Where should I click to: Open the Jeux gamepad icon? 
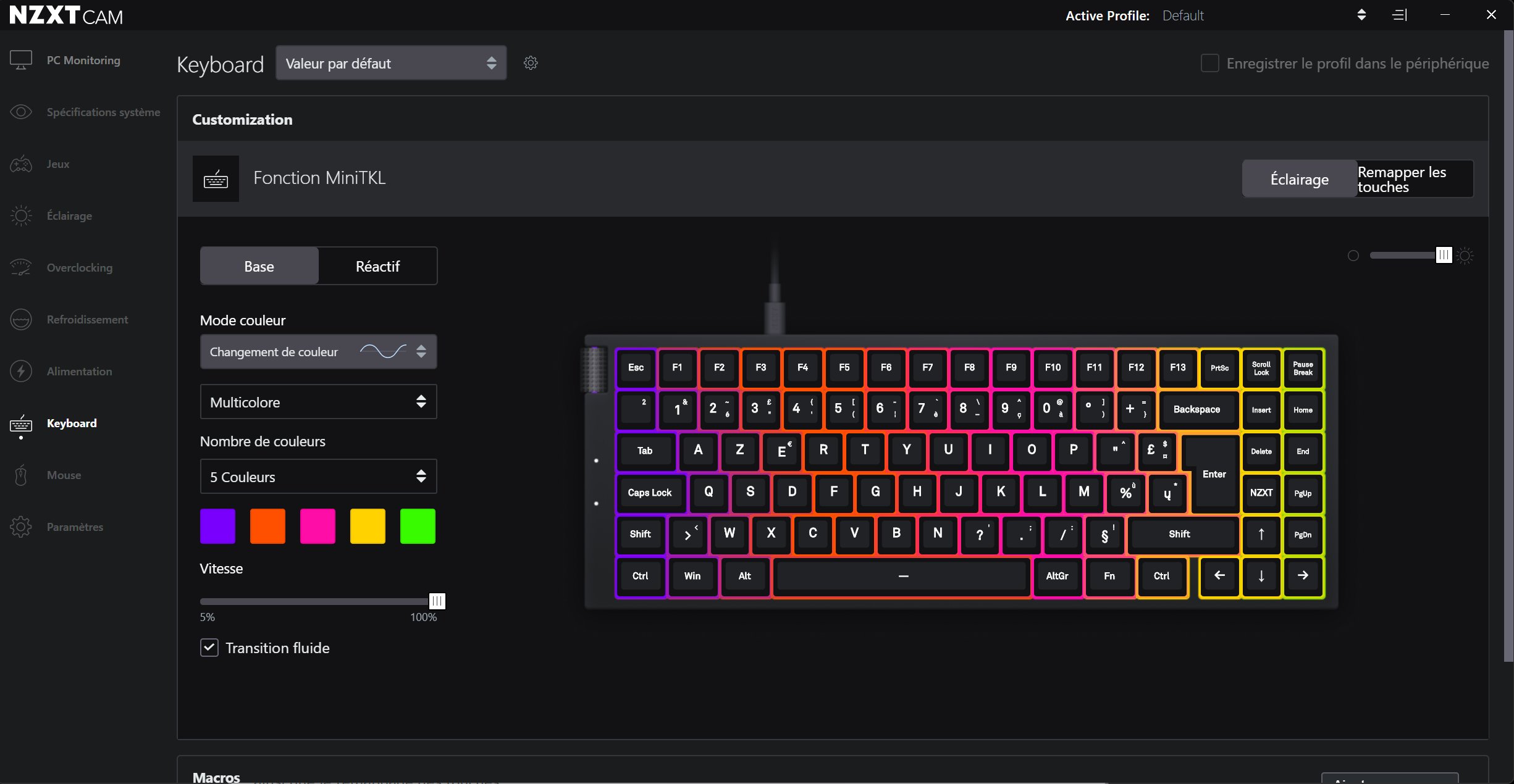(21, 164)
